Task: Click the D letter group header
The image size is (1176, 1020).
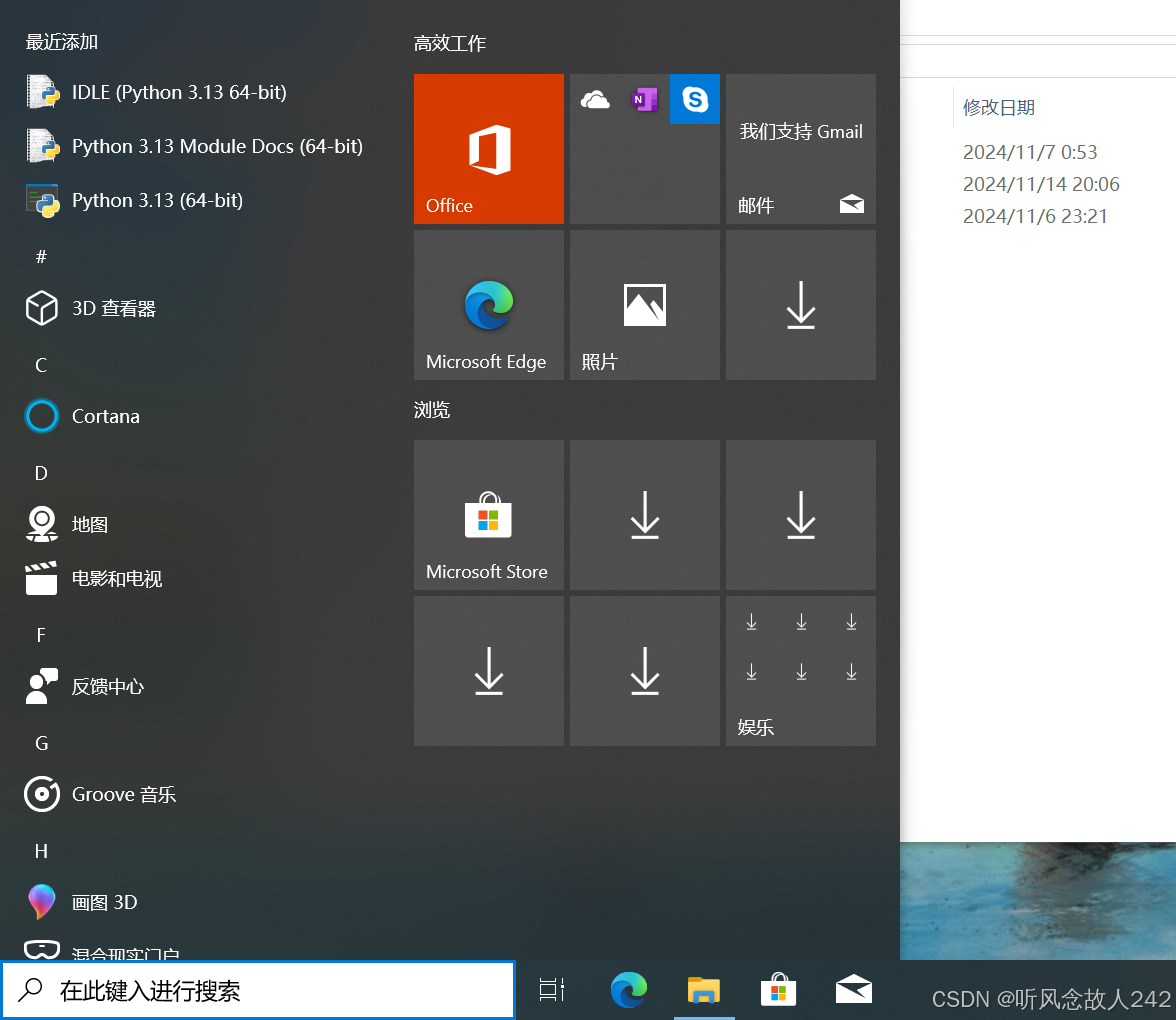Action: point(41,473)
